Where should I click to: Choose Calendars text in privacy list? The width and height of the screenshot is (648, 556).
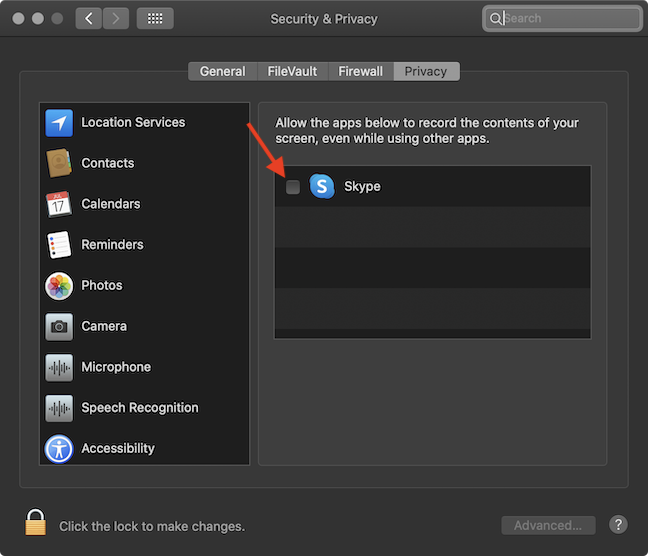coord(111,204)
